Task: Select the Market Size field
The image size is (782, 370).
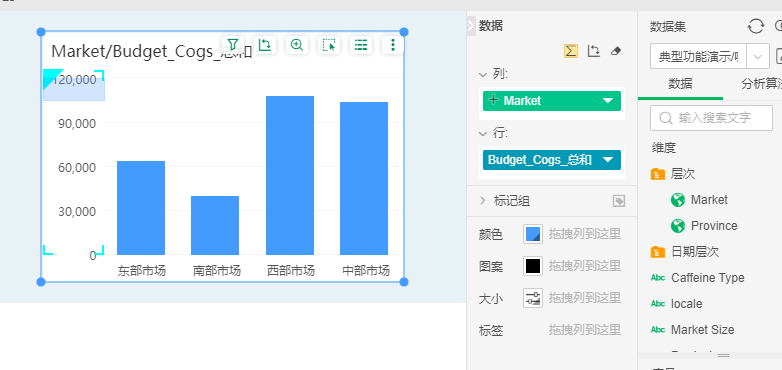Action: tap(693, 330)
